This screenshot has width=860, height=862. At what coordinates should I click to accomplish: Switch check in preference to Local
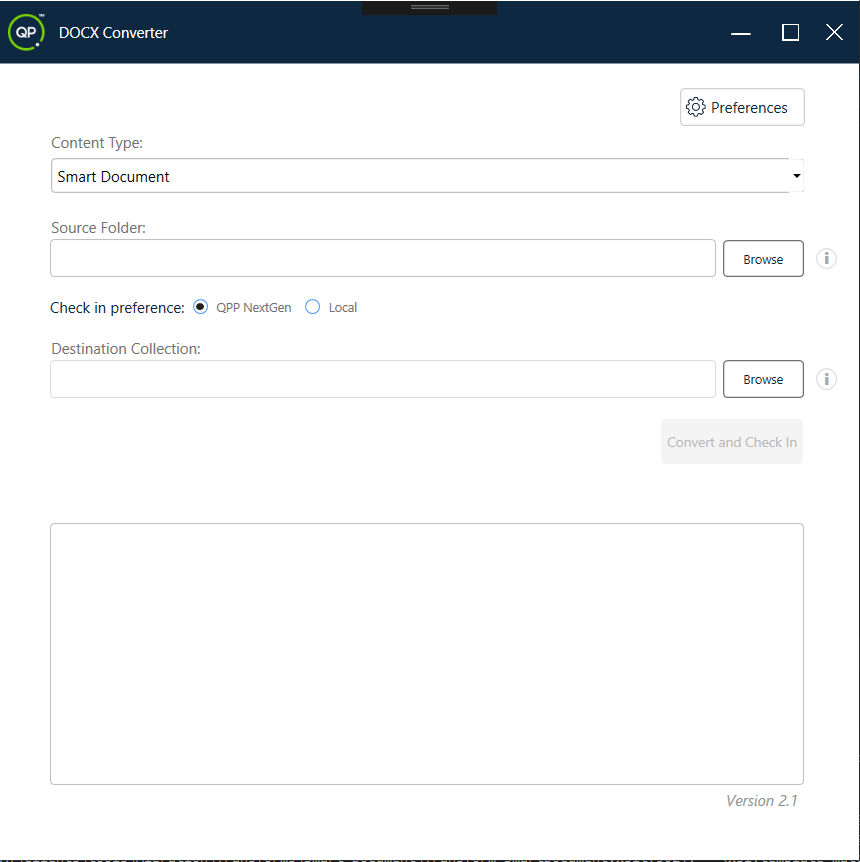(x=311, y=307)
